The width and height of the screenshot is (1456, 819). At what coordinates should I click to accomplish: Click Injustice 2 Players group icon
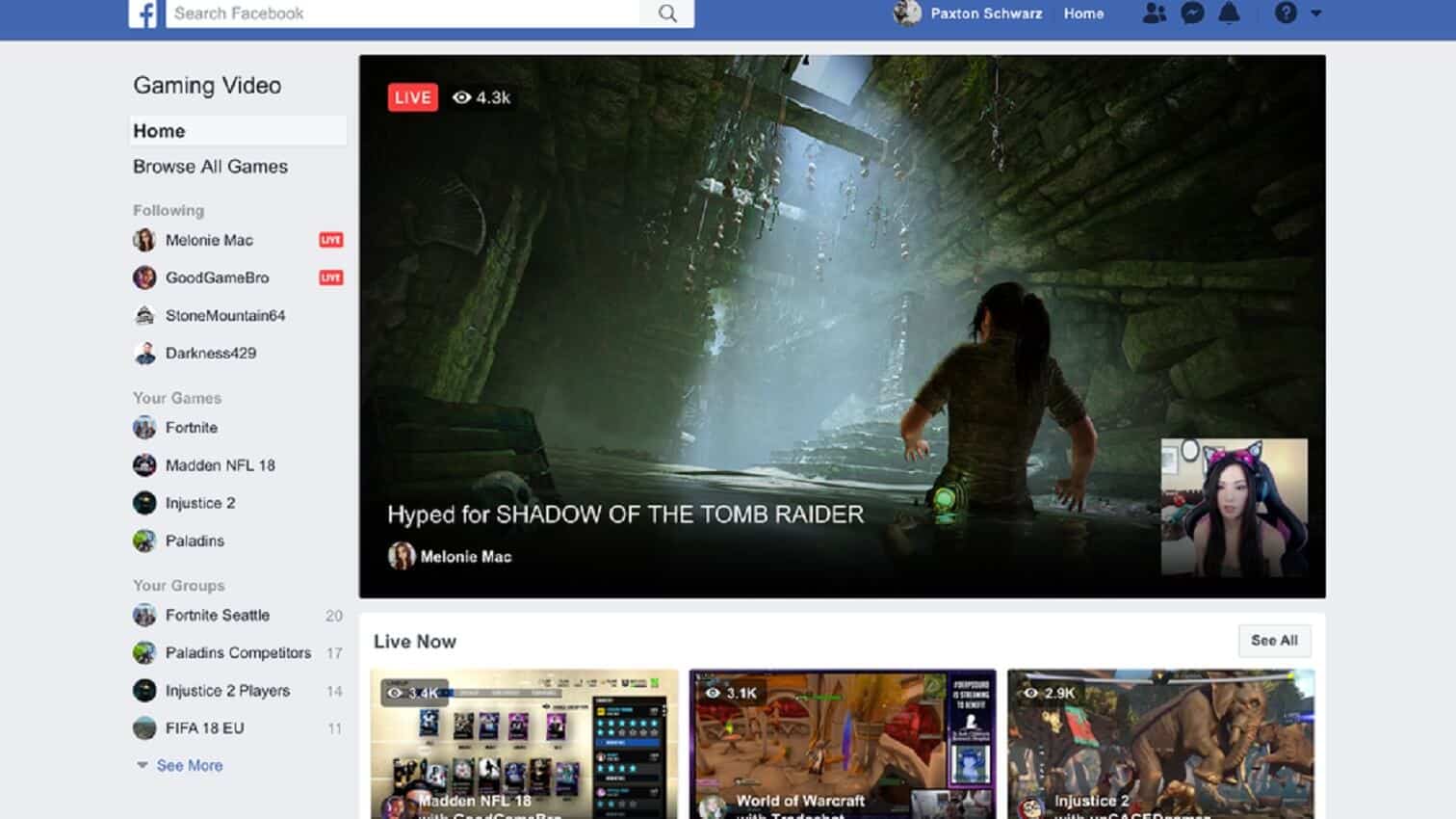click(144, 691)
